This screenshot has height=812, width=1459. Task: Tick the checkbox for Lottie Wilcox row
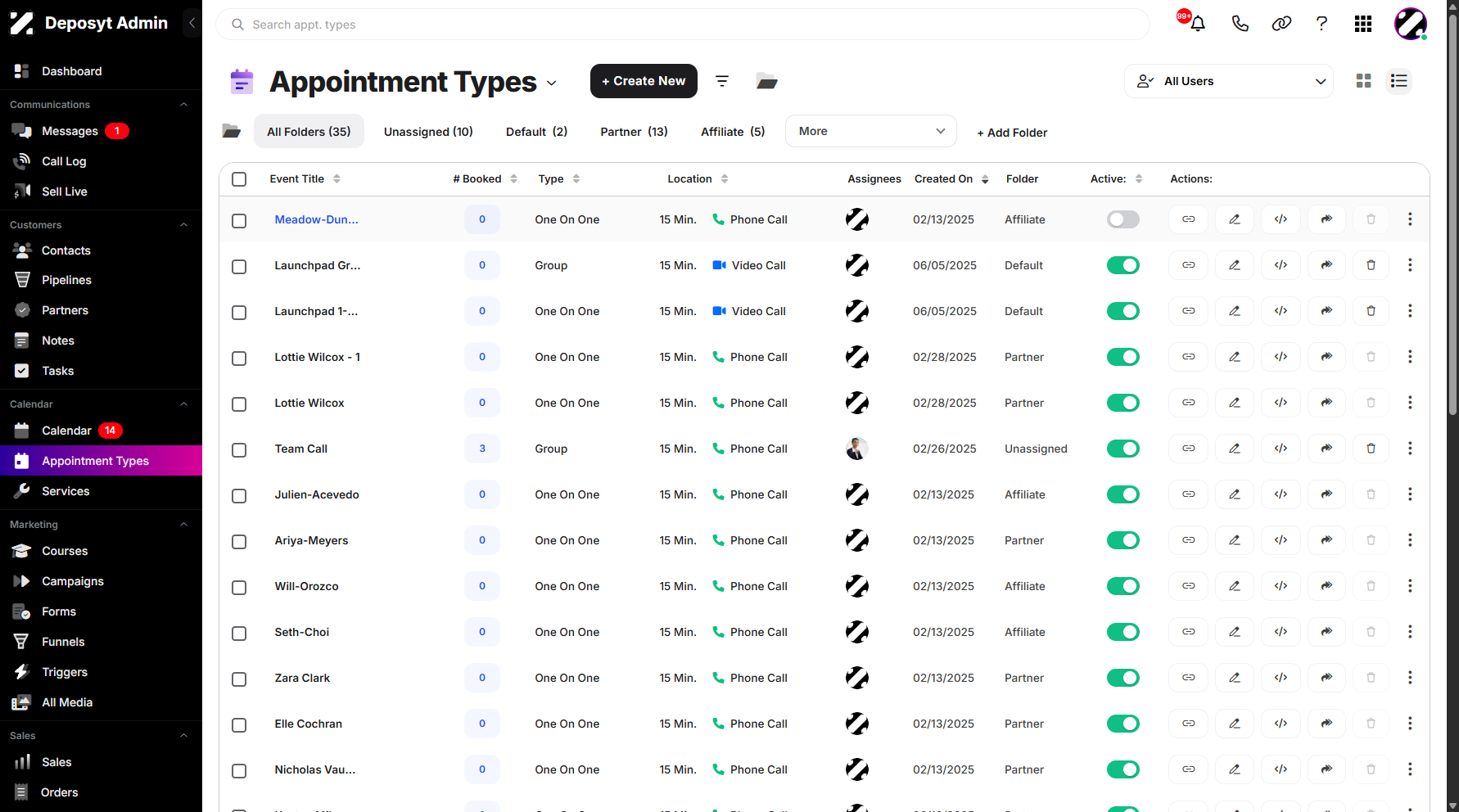[x=239, y=404]
